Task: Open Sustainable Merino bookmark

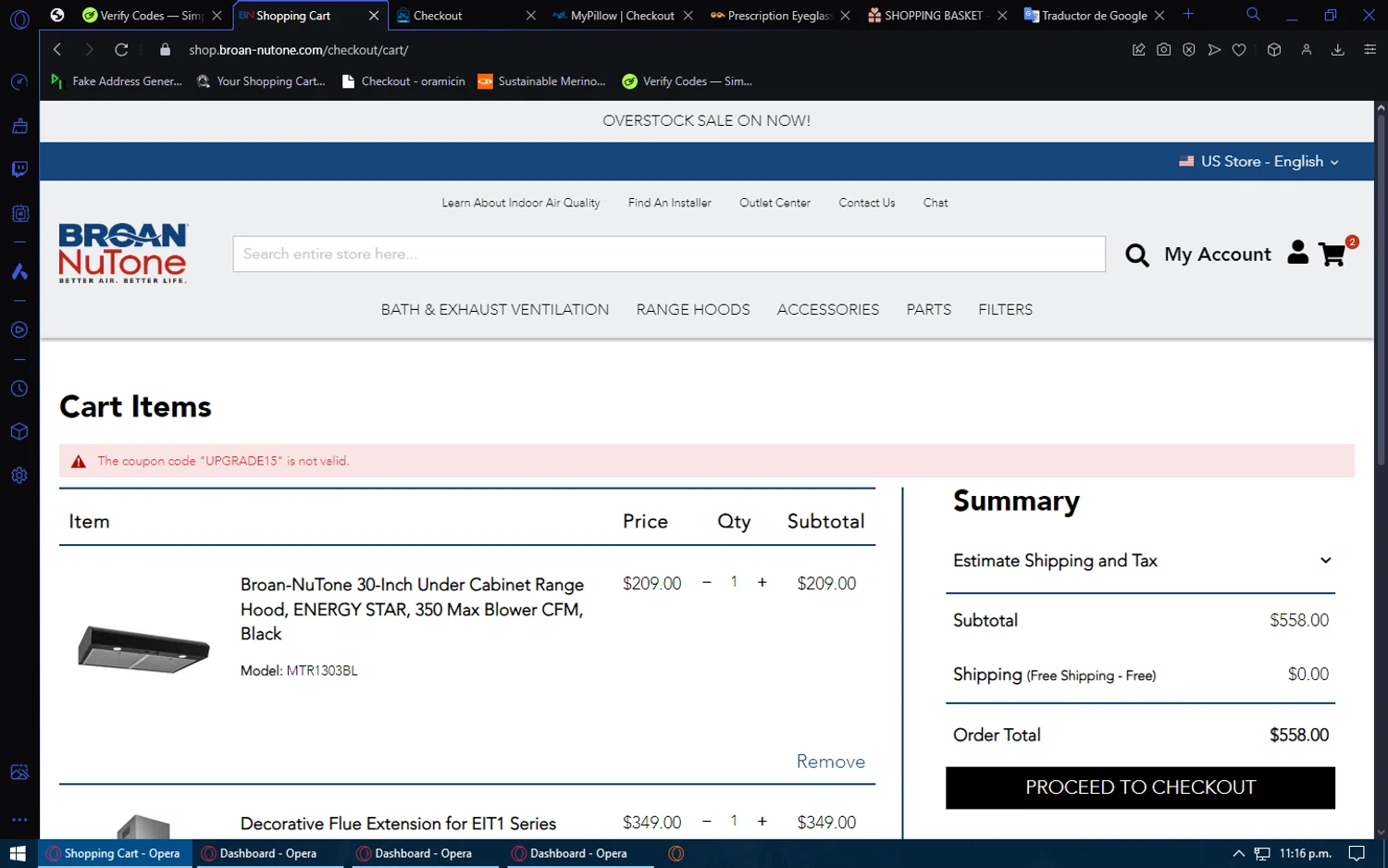Action: 541,81
